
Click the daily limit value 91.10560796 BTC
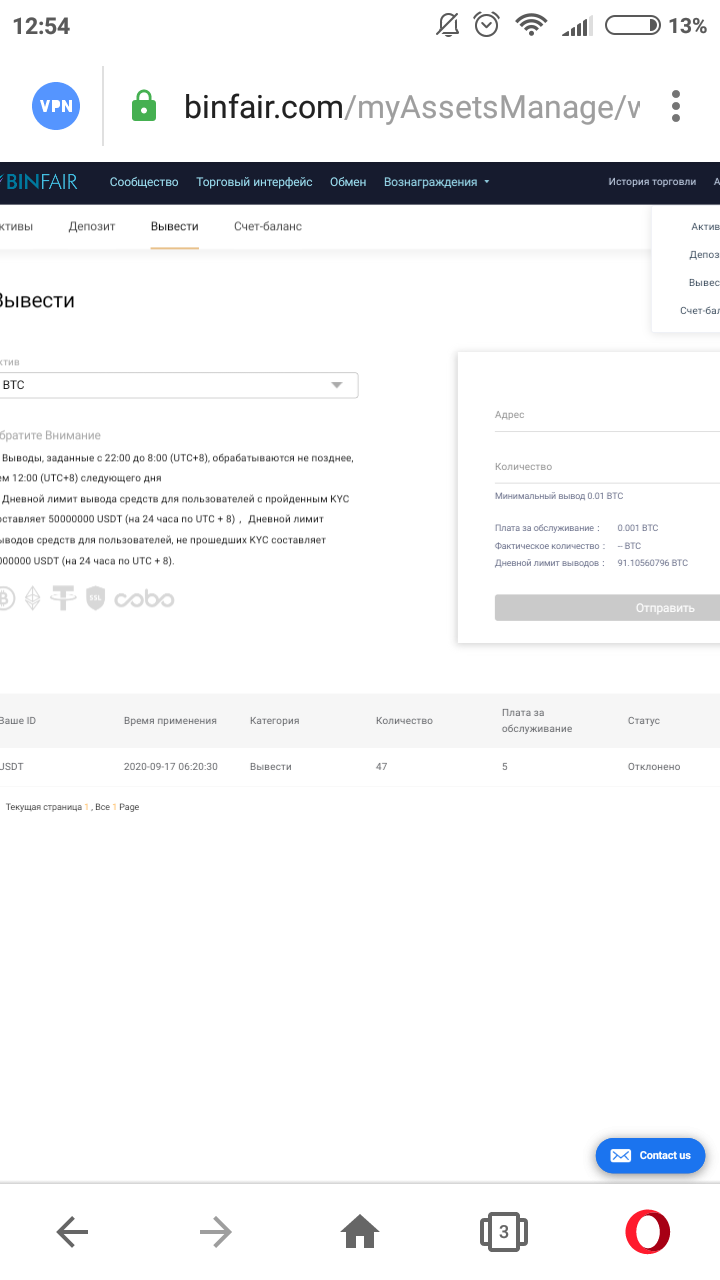coord(653,564)
